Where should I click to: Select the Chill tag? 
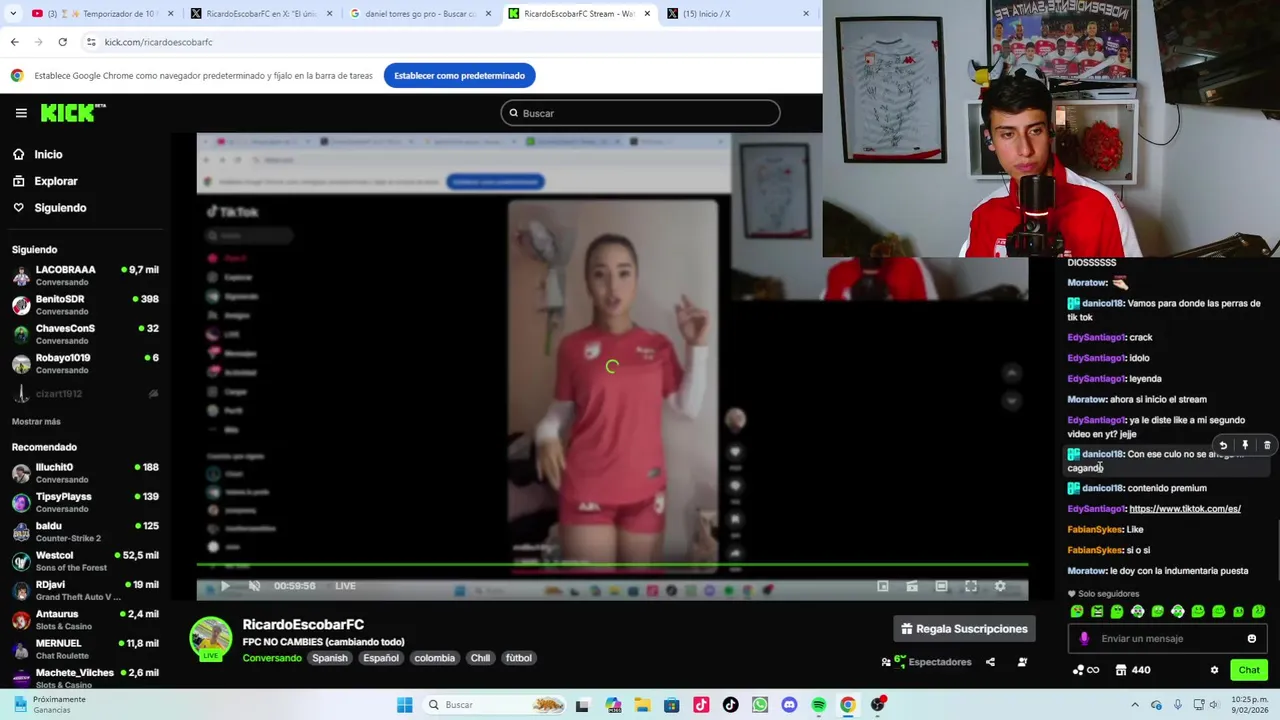pyautogui.click(x=480, y=658)
